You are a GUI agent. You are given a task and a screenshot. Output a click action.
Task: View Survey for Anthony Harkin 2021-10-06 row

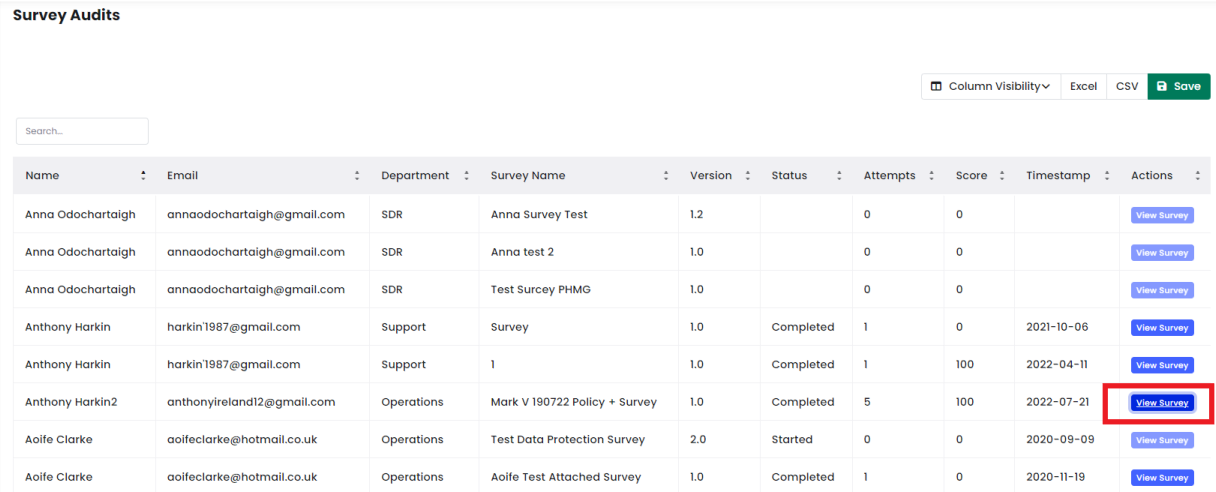pyautogui.click(x=1162, y=328)
